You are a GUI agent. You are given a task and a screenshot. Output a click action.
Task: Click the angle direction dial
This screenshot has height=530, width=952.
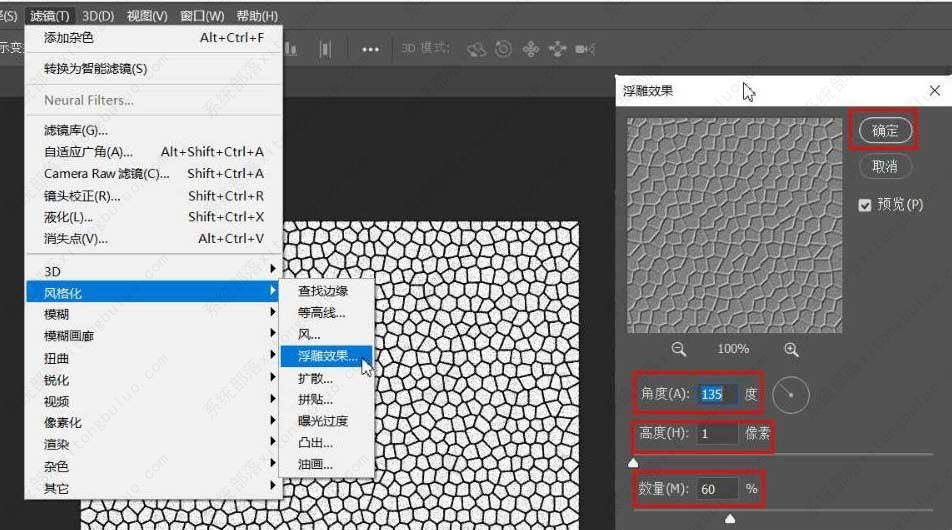click(x=790, y=394)
